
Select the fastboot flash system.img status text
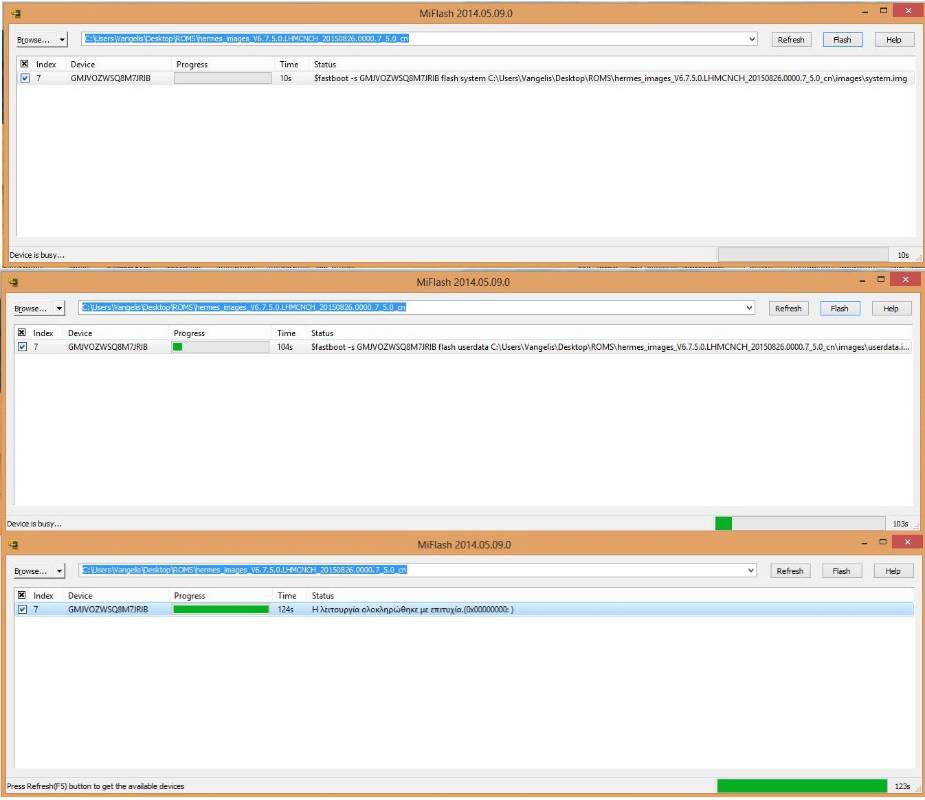(x=611, y=78)
